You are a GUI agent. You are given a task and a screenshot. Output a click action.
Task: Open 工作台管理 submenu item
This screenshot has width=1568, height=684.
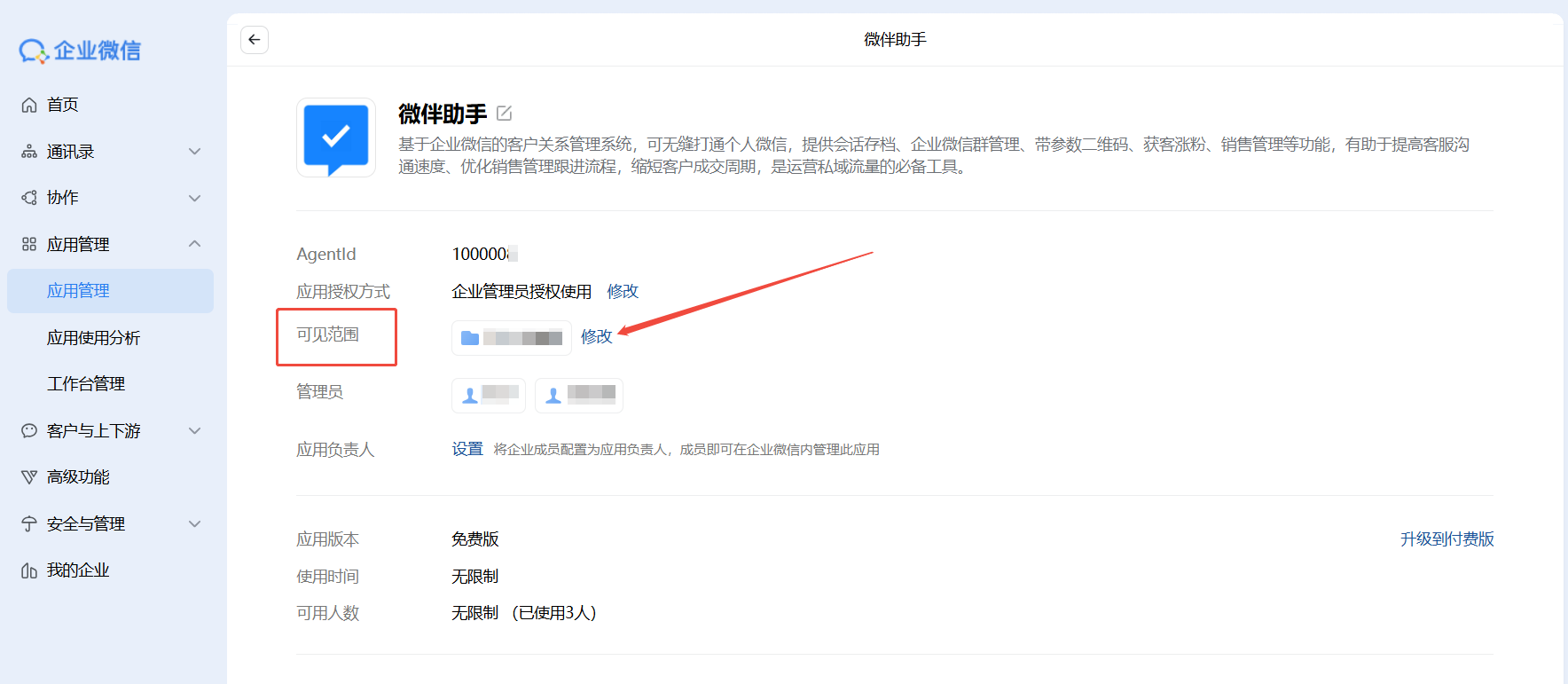click(86, 384)
